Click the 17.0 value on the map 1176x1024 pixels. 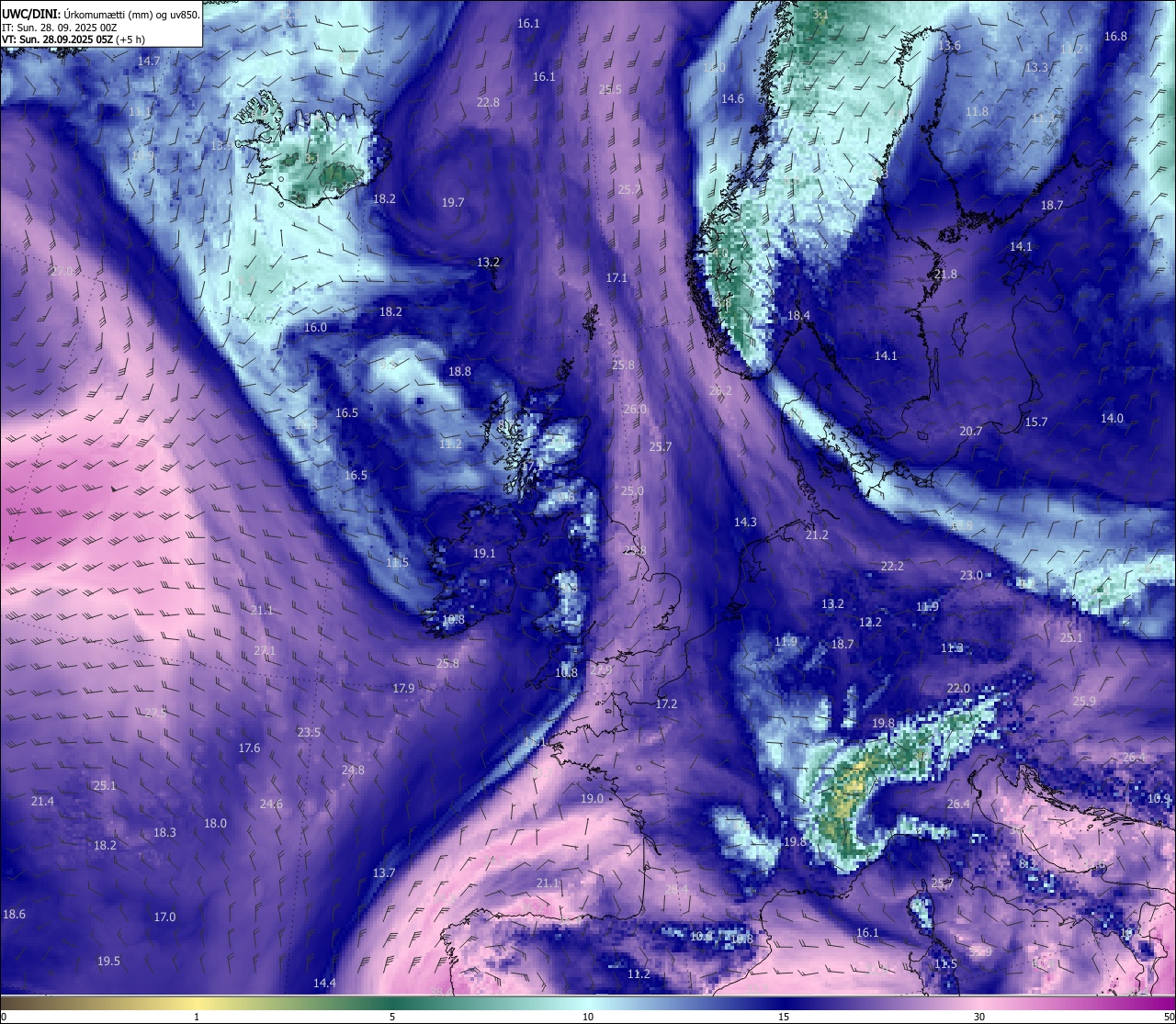pos(164,917)
